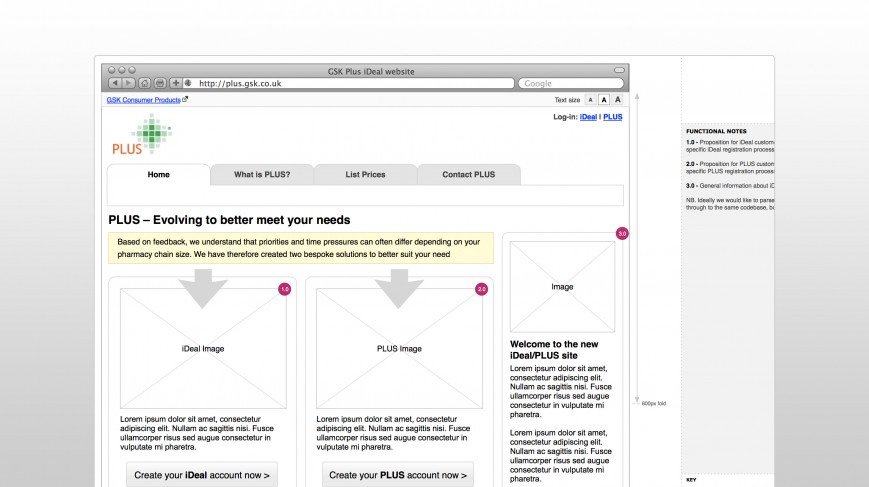Click the Google search field

[x=571, y=83]
